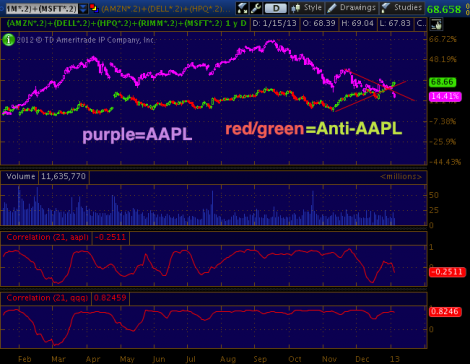Click the orange symbol description next to link icon
The height and width of the screenshot is (364, 470).
(166, 9)
